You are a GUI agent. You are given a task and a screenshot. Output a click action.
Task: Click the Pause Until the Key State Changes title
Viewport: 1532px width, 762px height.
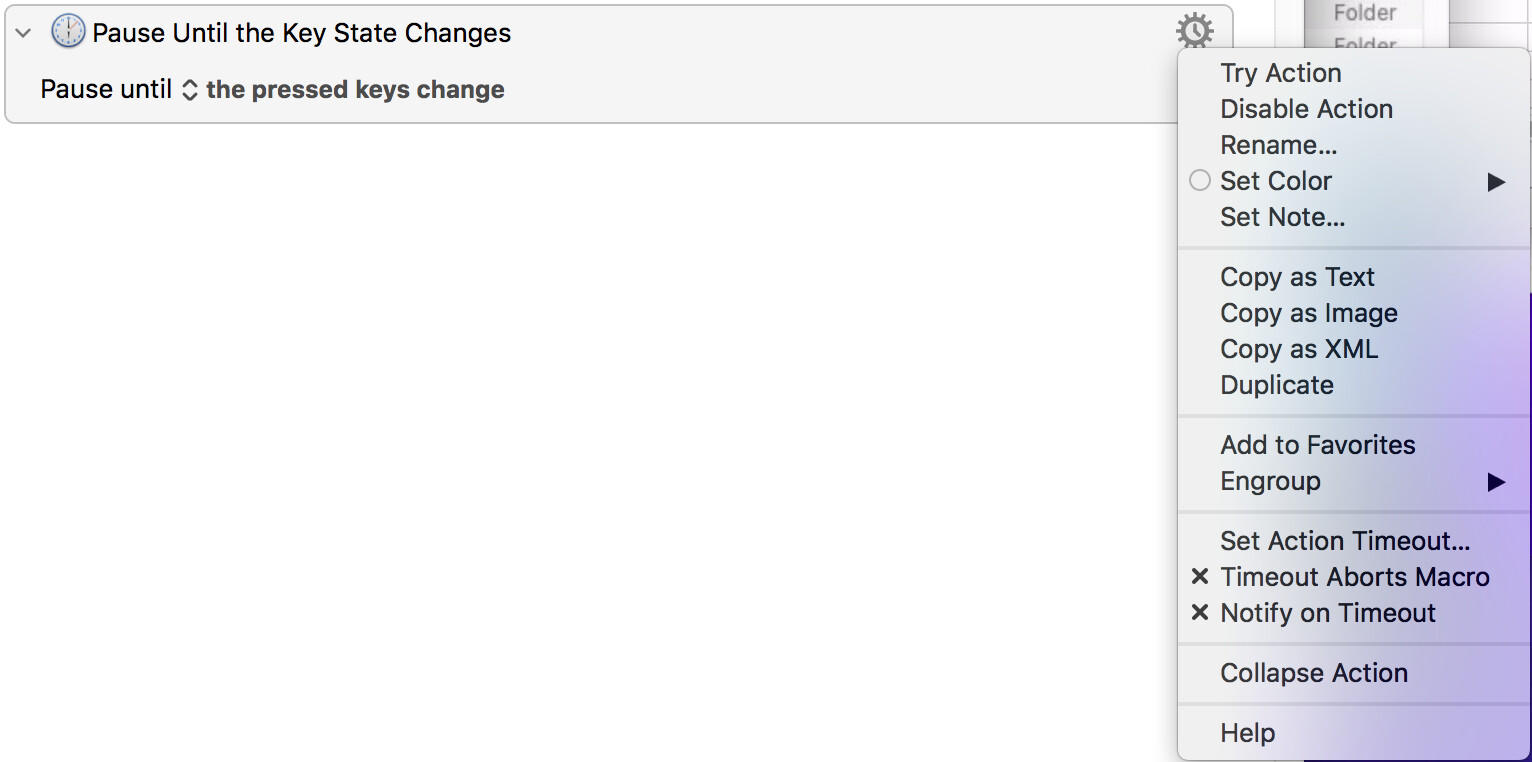tap(302, 33)
